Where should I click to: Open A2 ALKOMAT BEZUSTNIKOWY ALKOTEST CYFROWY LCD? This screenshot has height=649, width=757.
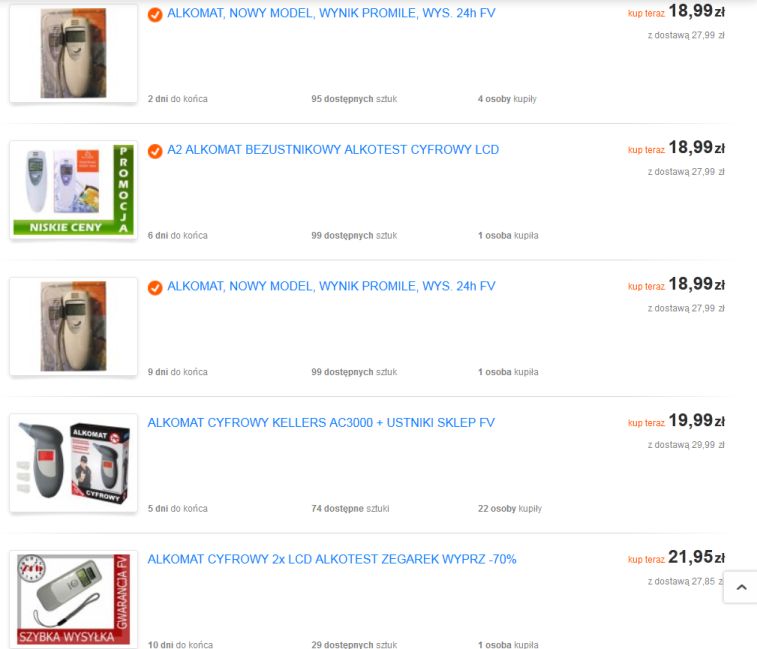click(333, 150)
